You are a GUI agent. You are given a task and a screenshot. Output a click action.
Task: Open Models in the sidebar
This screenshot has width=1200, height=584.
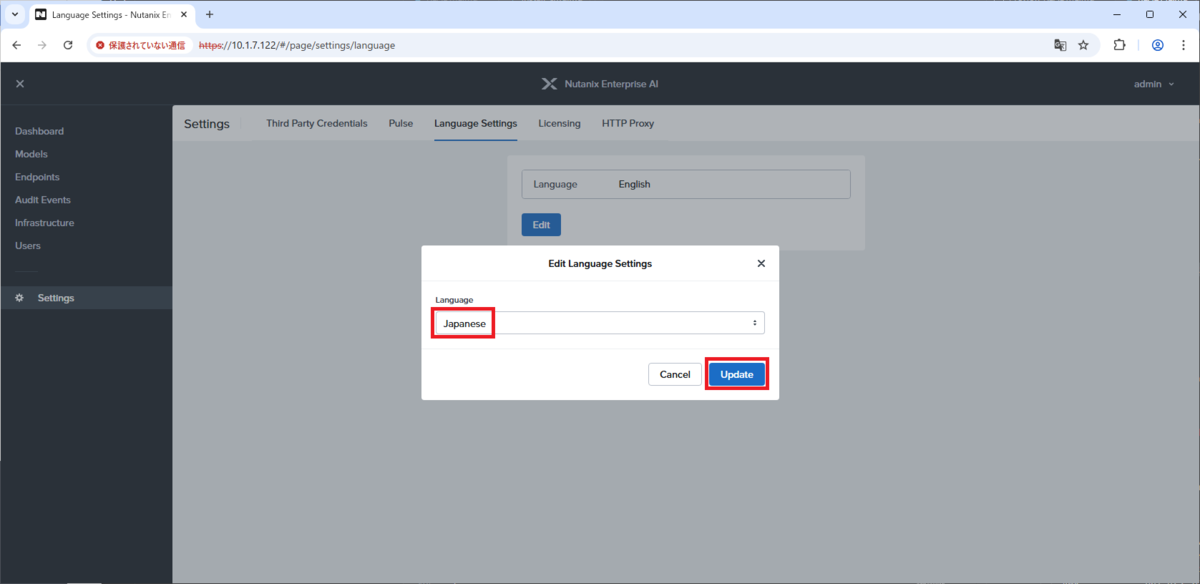coord(31,154)
